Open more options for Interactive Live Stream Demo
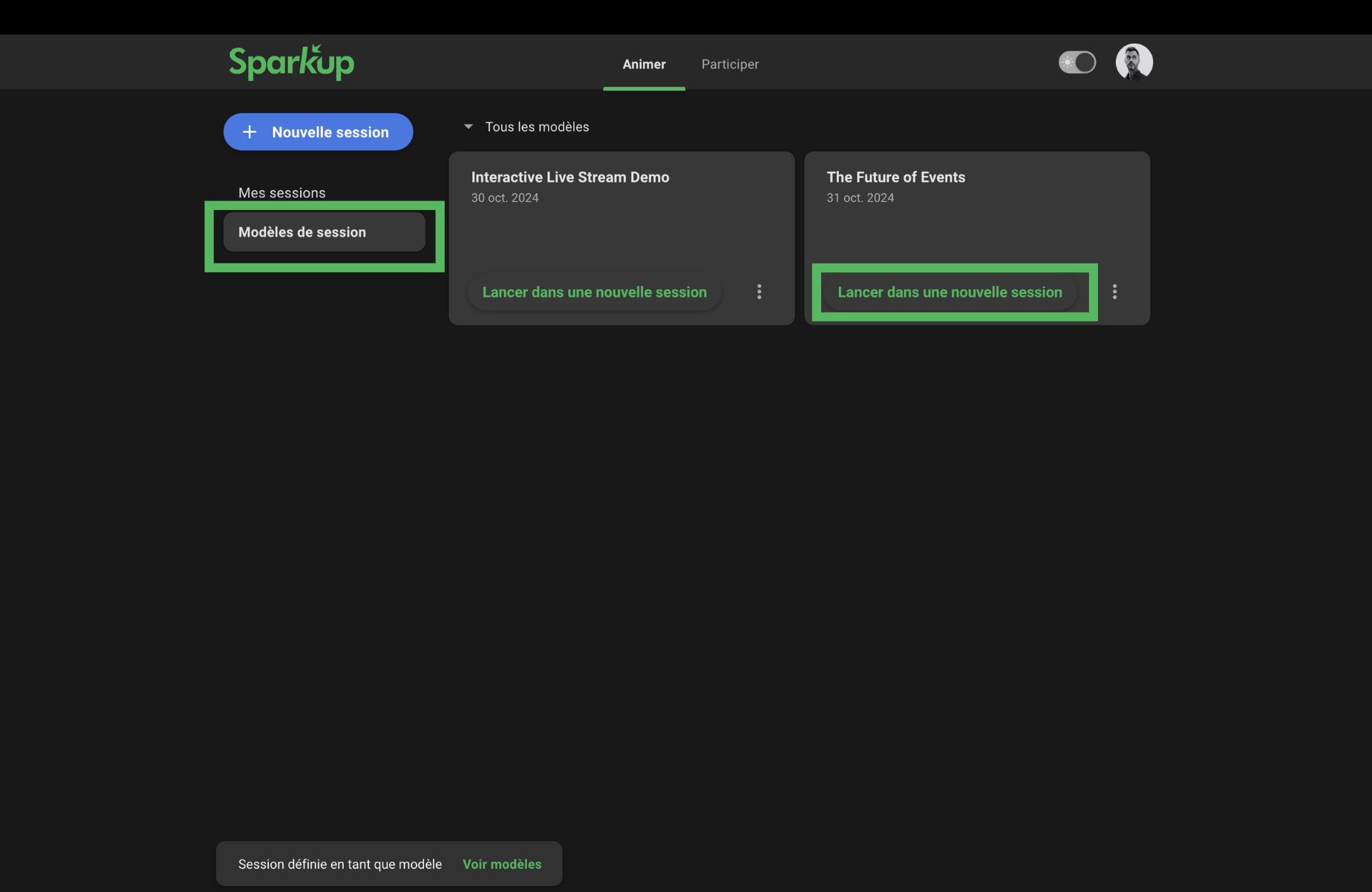The width and height of the screenshot is (1372, 892). 759,292
